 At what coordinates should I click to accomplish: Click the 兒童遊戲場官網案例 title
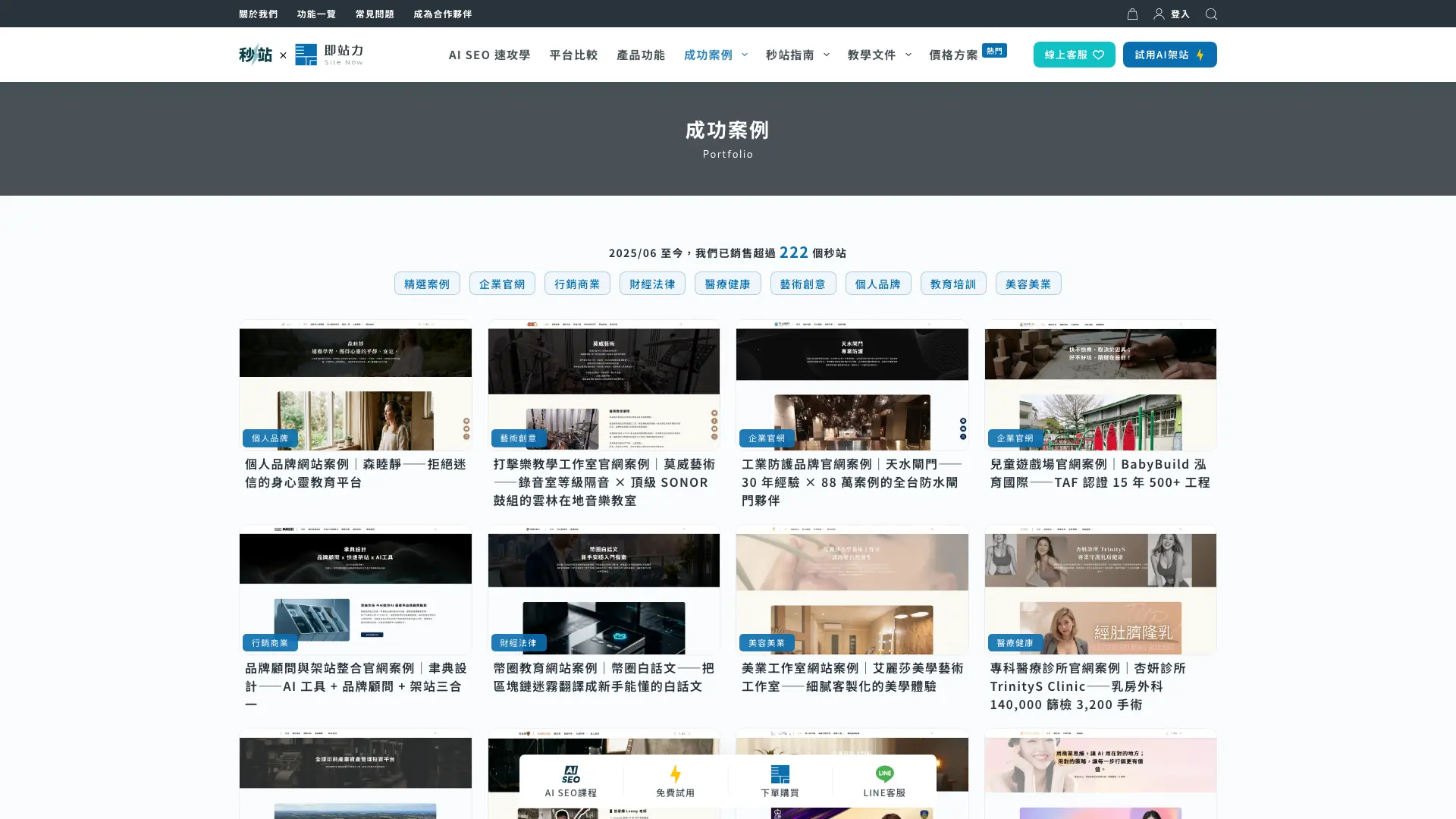tap(1100, 472)
